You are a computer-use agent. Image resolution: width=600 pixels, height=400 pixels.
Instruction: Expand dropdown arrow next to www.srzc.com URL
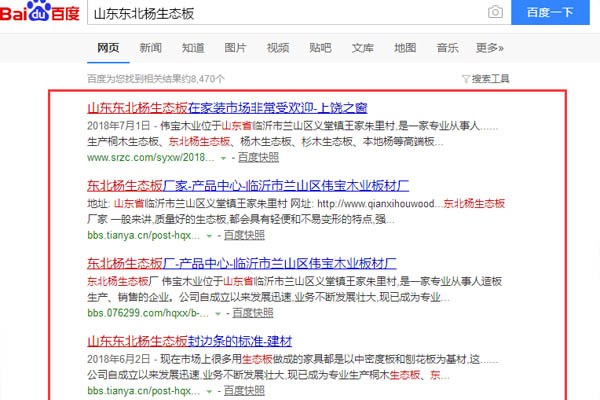tap(223, 158)
